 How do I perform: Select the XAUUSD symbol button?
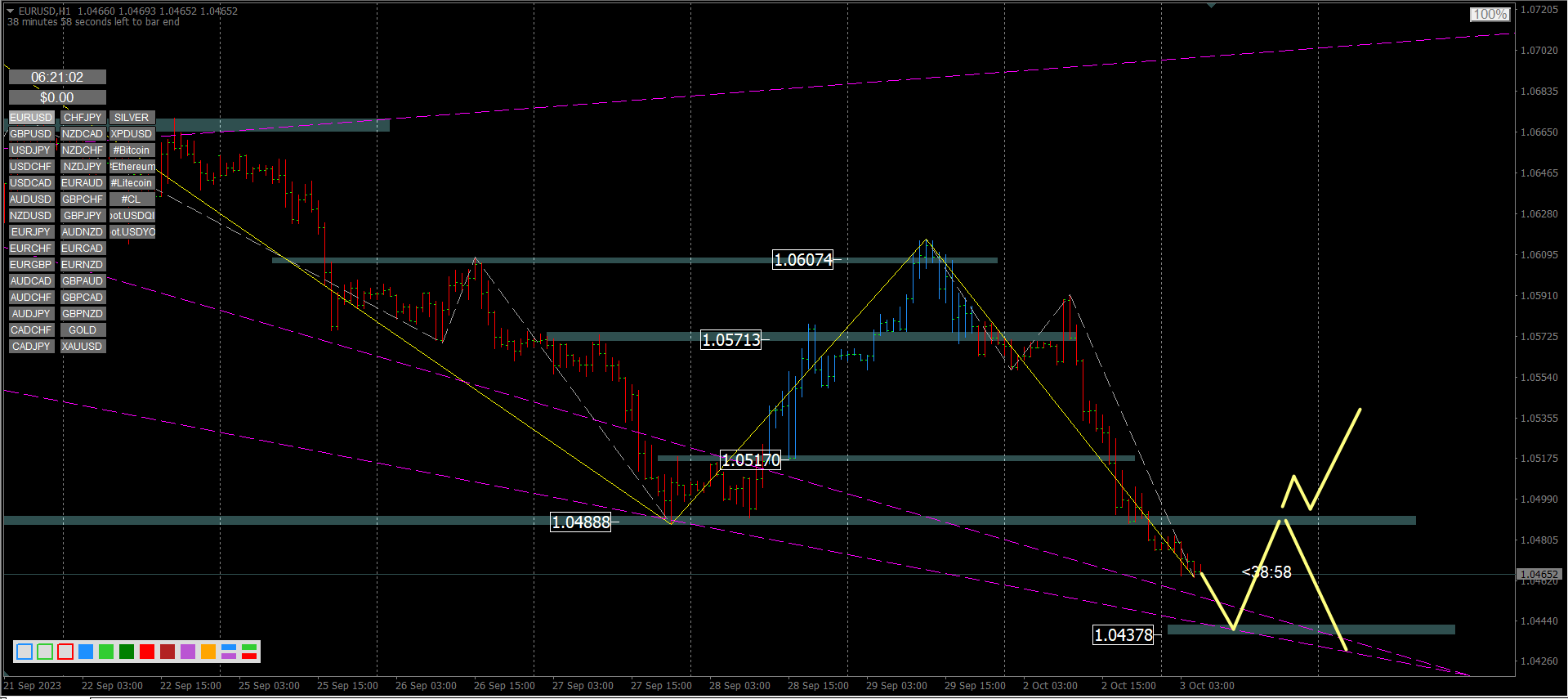pos(83,347)
